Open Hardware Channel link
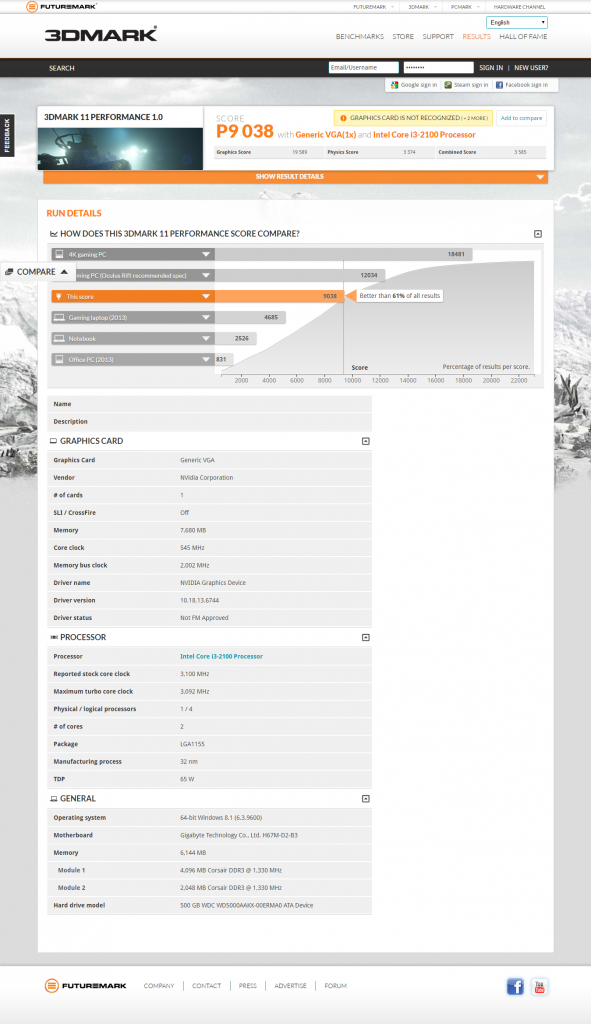591x1024 pixels. [x=519, y=7]
